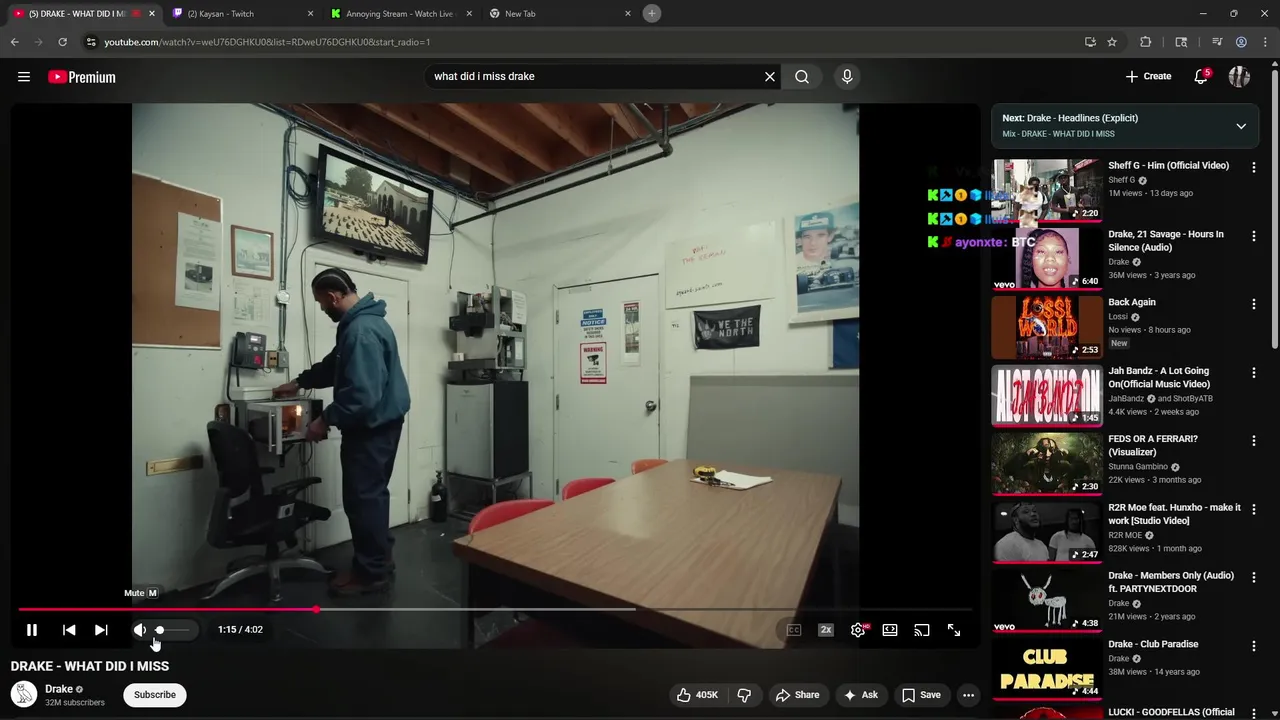The height and width of the screenshot is (720, 1280).
Task: Dislike this video
Action: point(744,695)
